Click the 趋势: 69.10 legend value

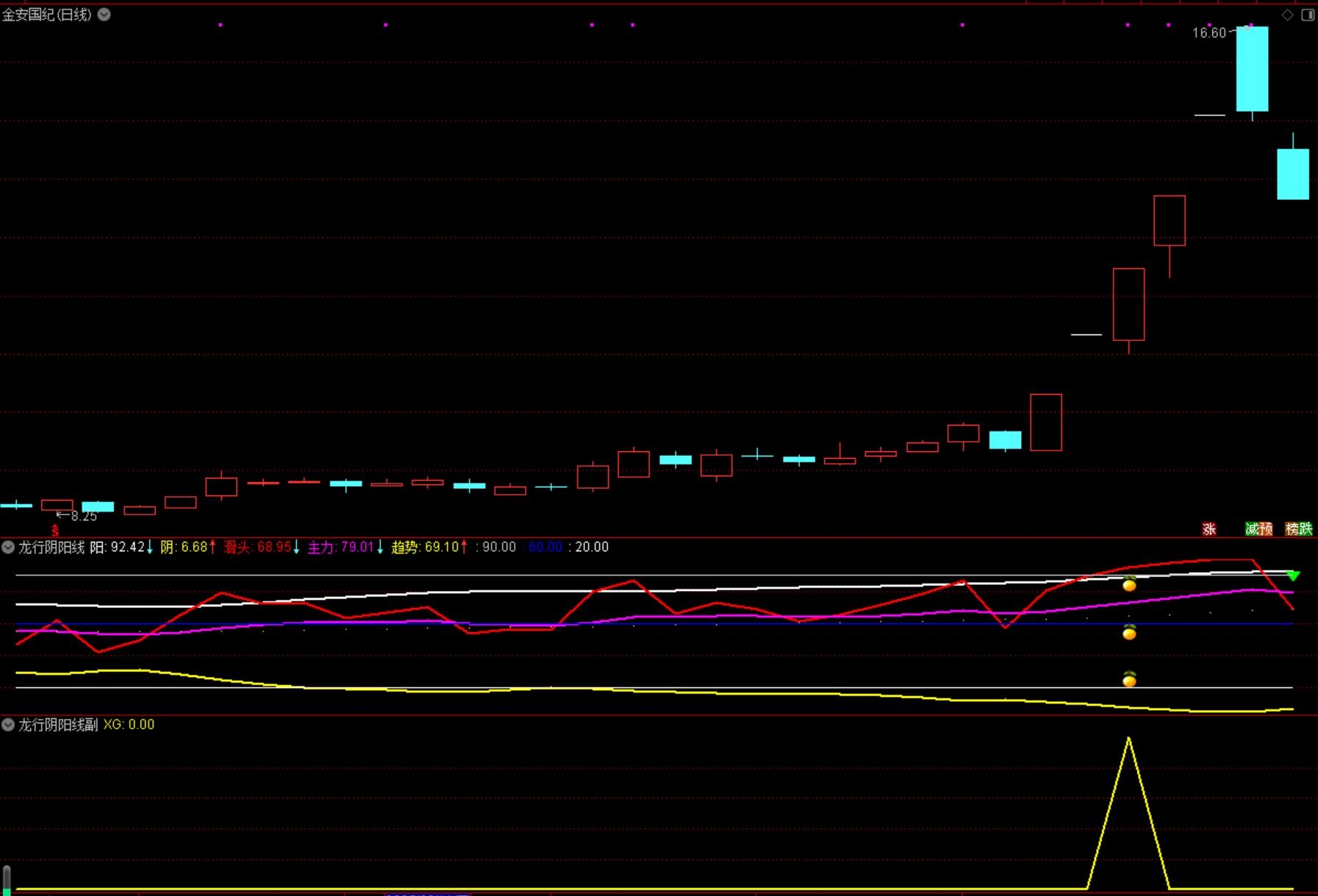pos(425,547)
